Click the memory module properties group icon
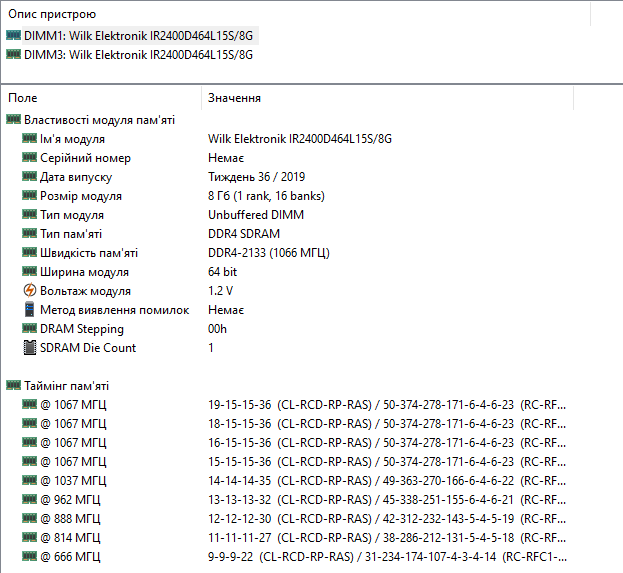This screenshot has height=573, width=623. point(14,119)
